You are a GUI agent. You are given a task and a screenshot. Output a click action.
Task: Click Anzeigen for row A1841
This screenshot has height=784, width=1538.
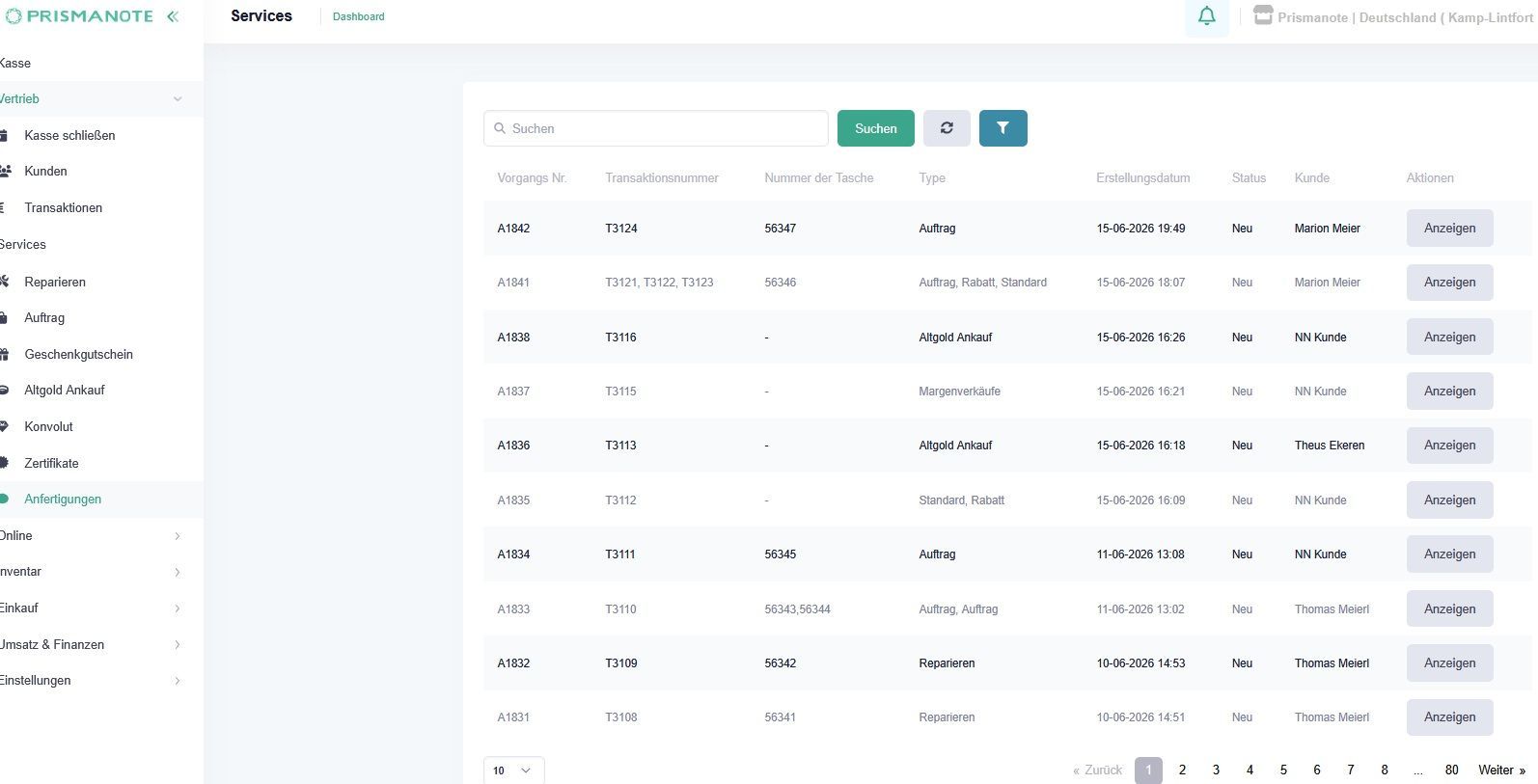[1449, 283]
